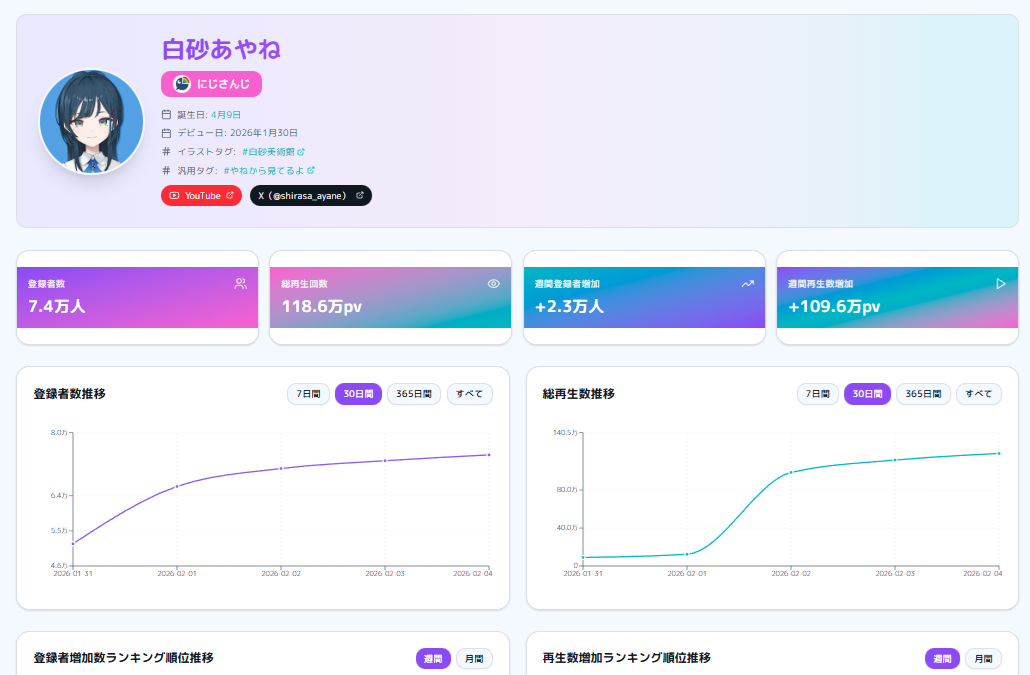Select すべて range on the 総再生数推移 chart
This screenshot has height=675, width=1030.
pos(978,394)
